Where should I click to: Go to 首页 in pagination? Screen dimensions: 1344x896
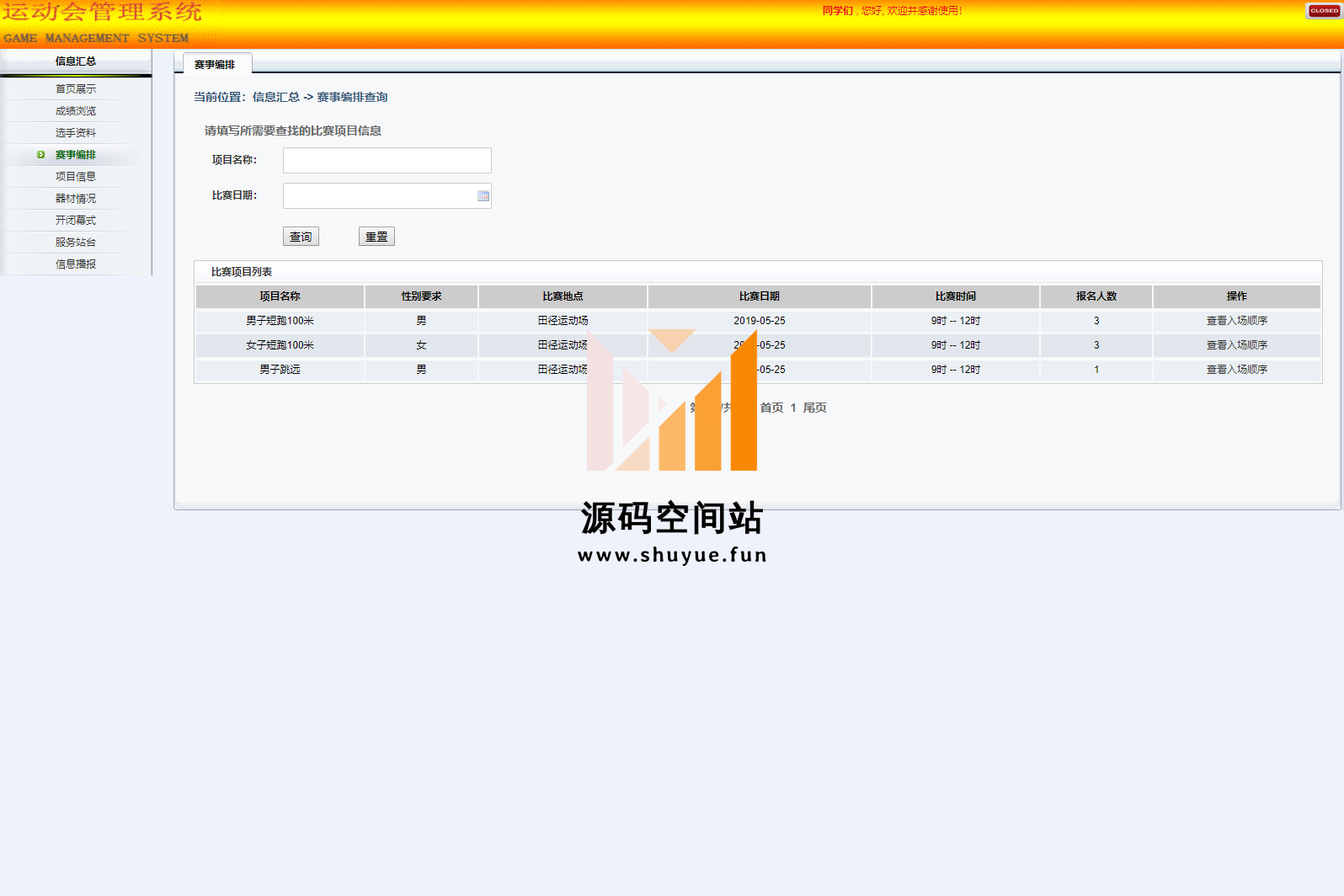click(772, 408)
